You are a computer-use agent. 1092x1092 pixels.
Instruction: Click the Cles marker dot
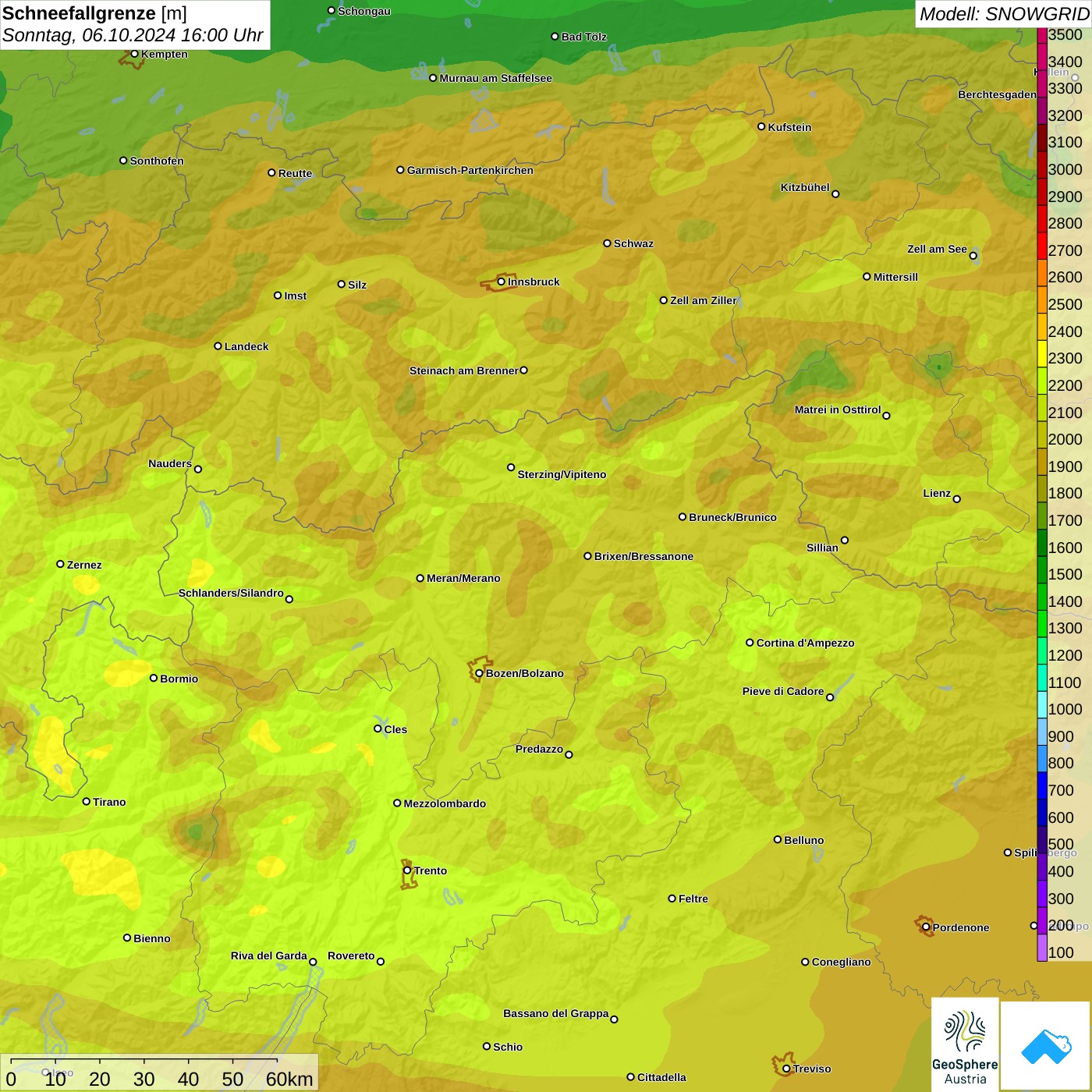click(x=378, y=729)
